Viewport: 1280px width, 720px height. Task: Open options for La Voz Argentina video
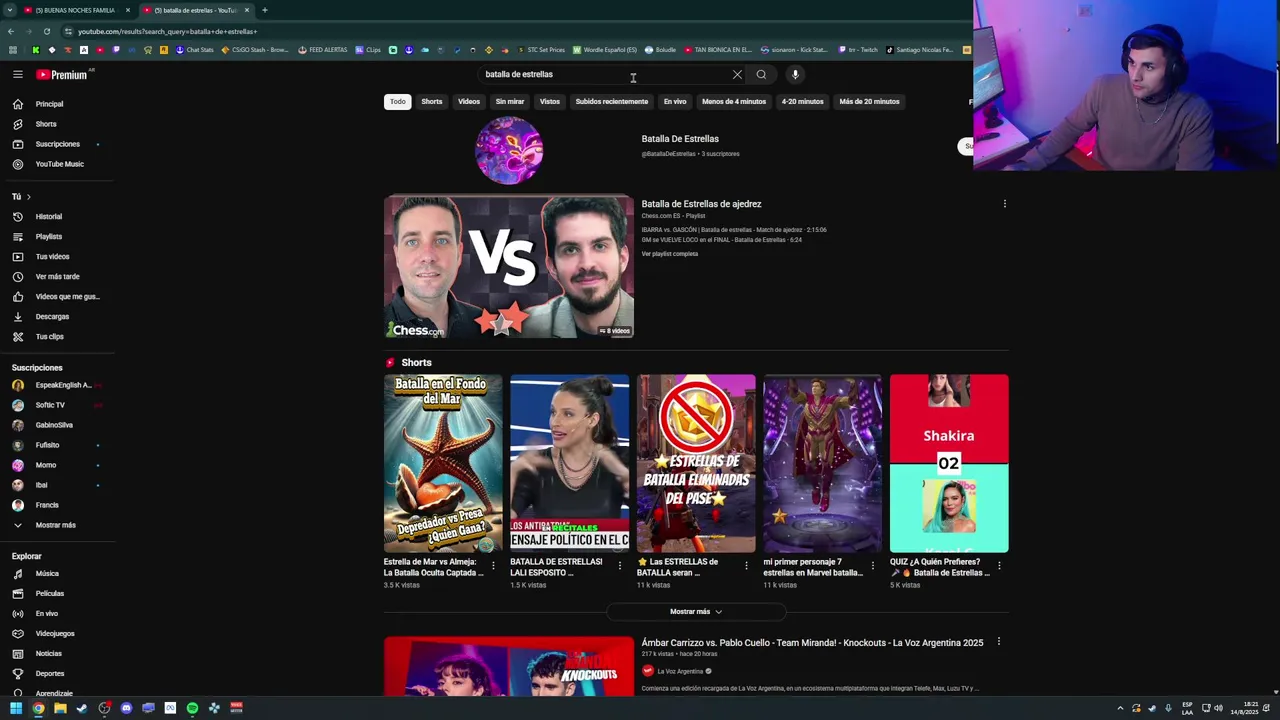coord(998,642)
